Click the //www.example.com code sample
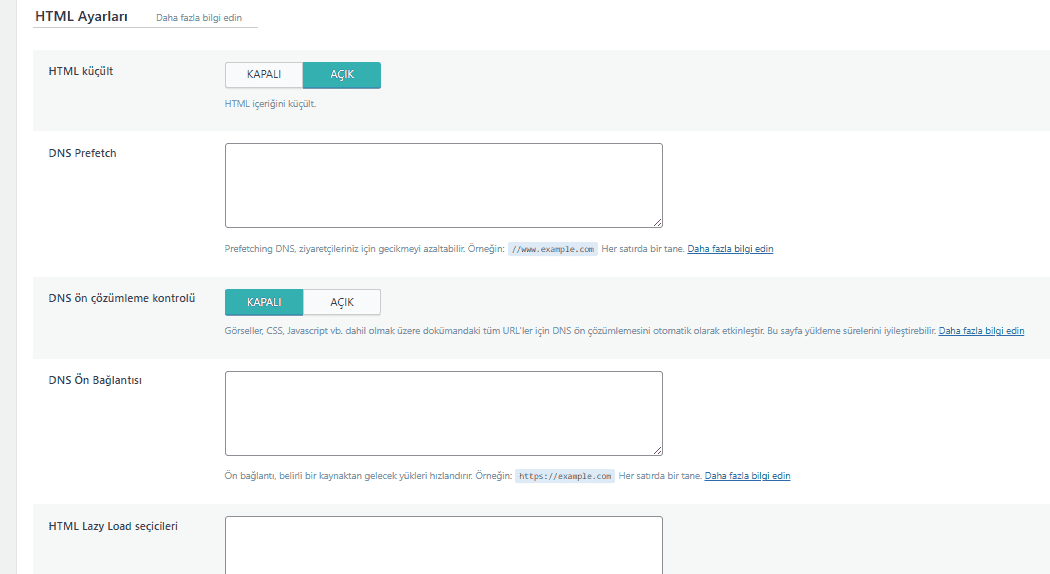The image size is (1050, 574). pyautogui.click(x=552, y=249)
